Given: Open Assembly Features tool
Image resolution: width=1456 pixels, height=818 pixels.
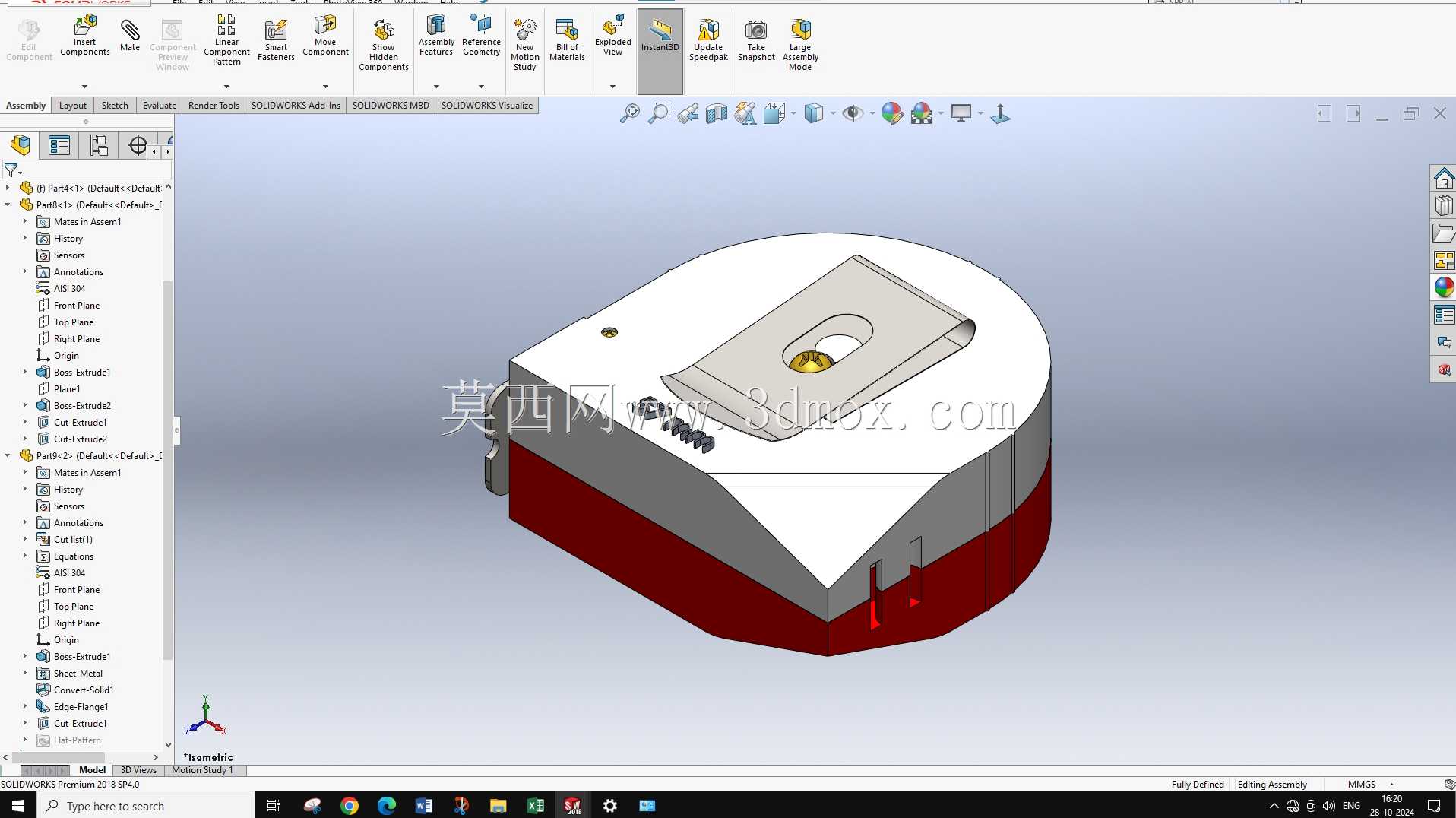Looking at the screenshot, I should pos(436,36).
